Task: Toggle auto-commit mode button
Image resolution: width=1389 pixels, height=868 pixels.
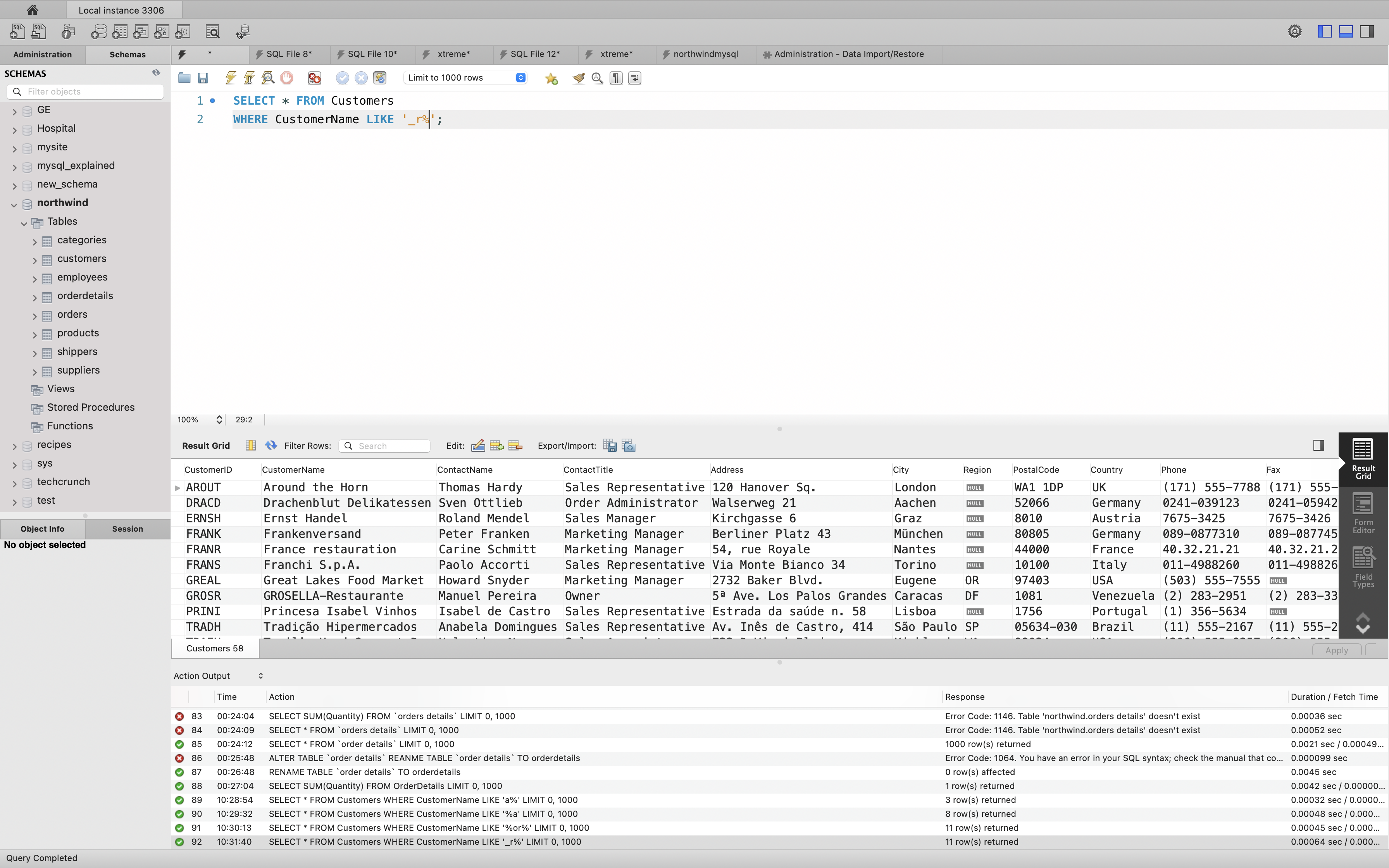Action: (x=380, y=78)
